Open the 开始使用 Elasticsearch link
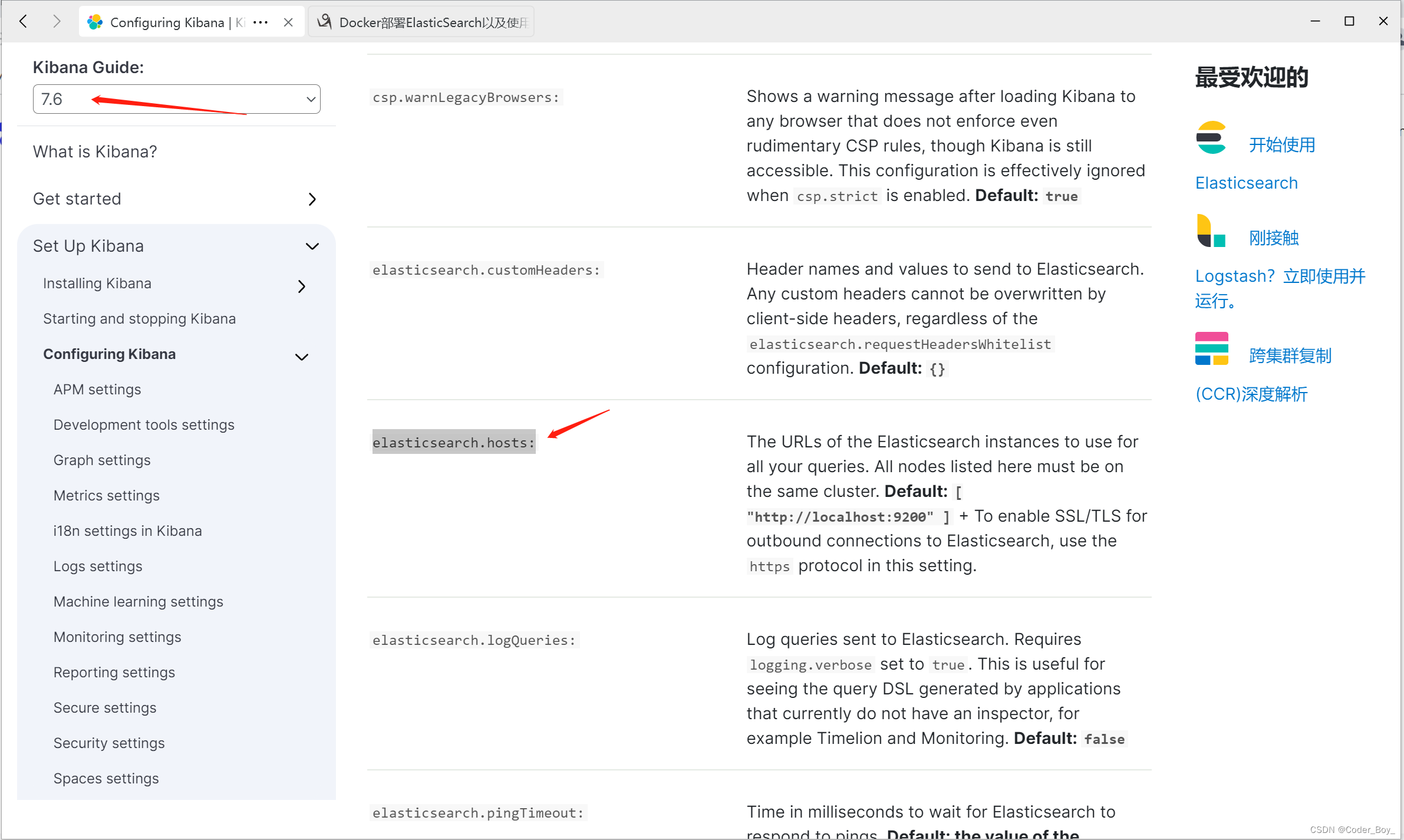The width and height of the screenshot is (1404, 840). (1282, 145)
